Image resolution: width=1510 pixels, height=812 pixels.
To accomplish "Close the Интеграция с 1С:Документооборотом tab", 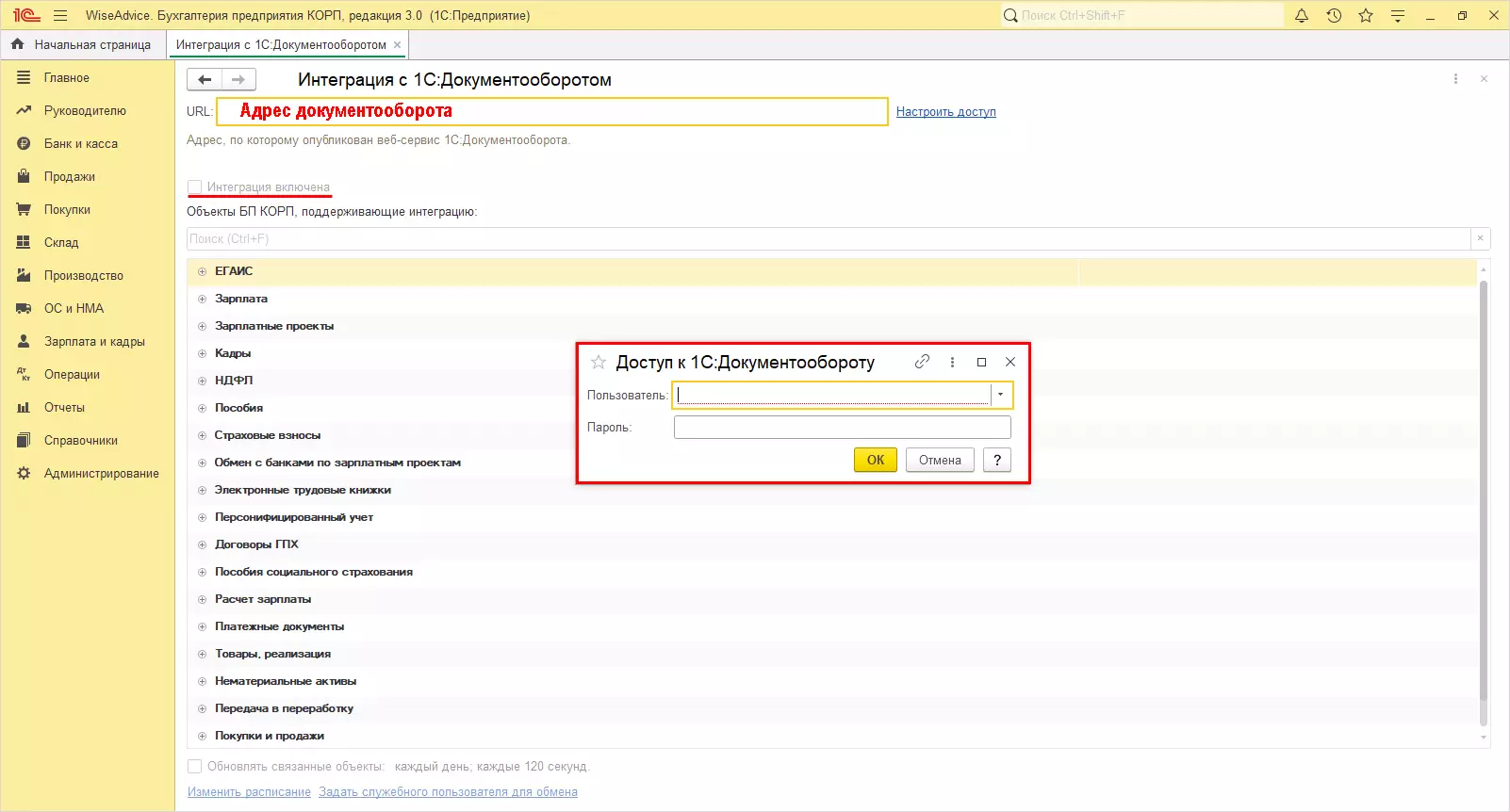I will click(398, 44).
